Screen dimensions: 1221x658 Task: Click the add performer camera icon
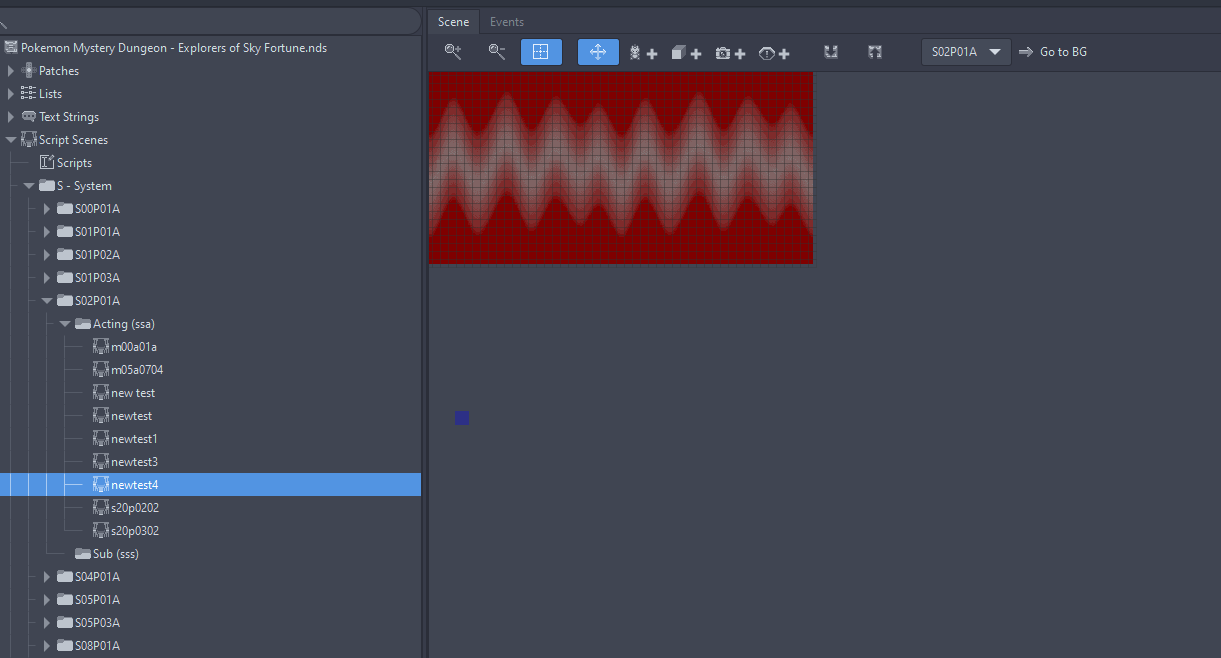click(730, 53)
